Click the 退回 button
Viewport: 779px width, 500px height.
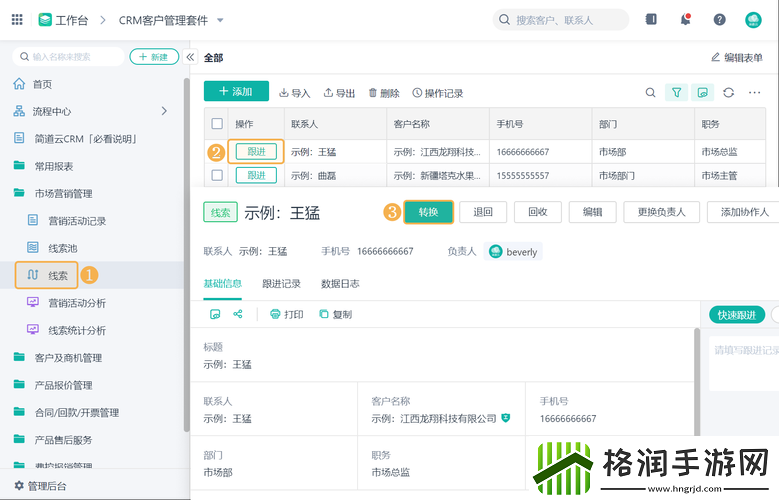coord(483,212)
